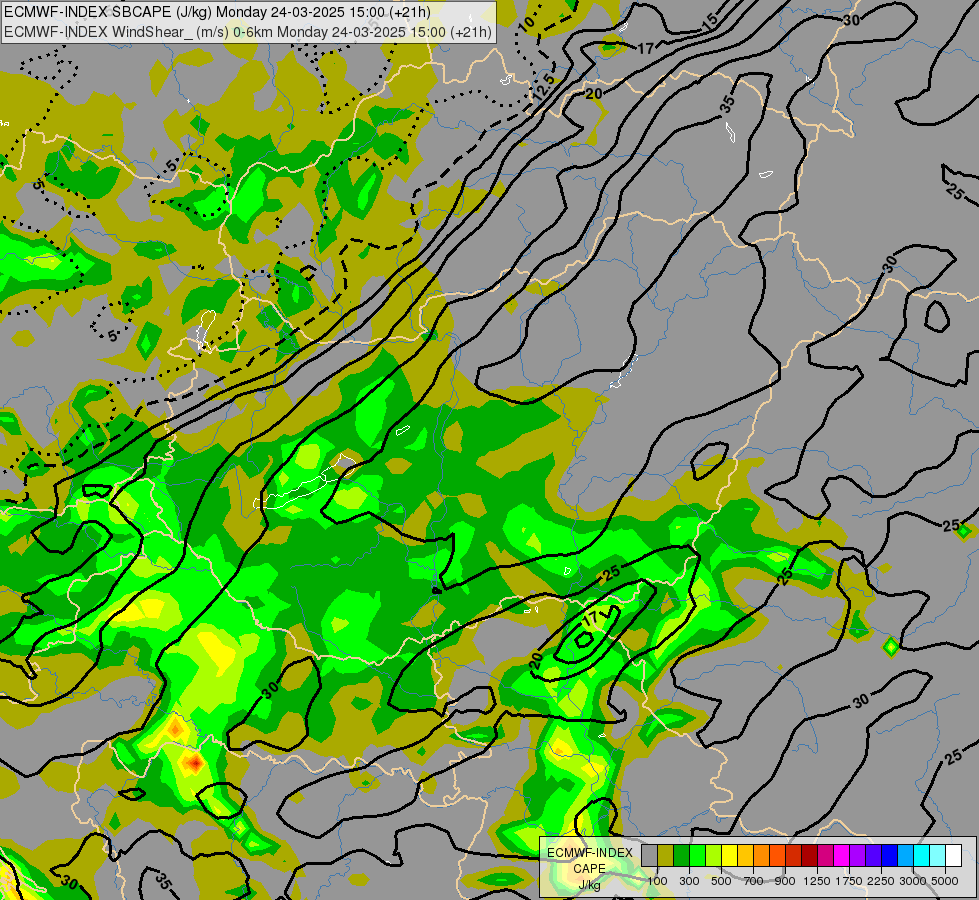The image size is (979, 900).
Task: Click the 15 wind shear contour label
Action: (x=710, y=21)
